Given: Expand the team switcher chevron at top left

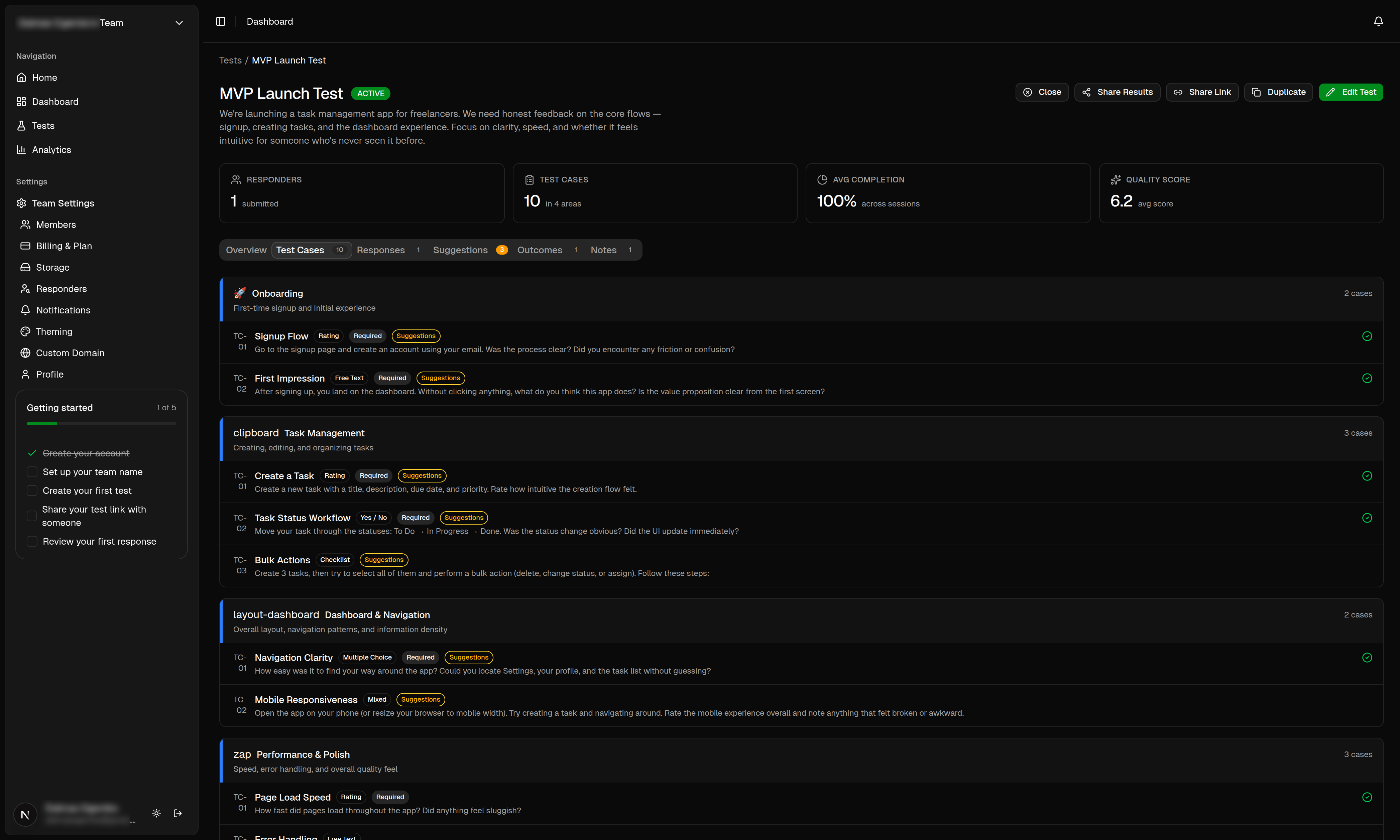Looking at the screenshot, I should [179, 23].
